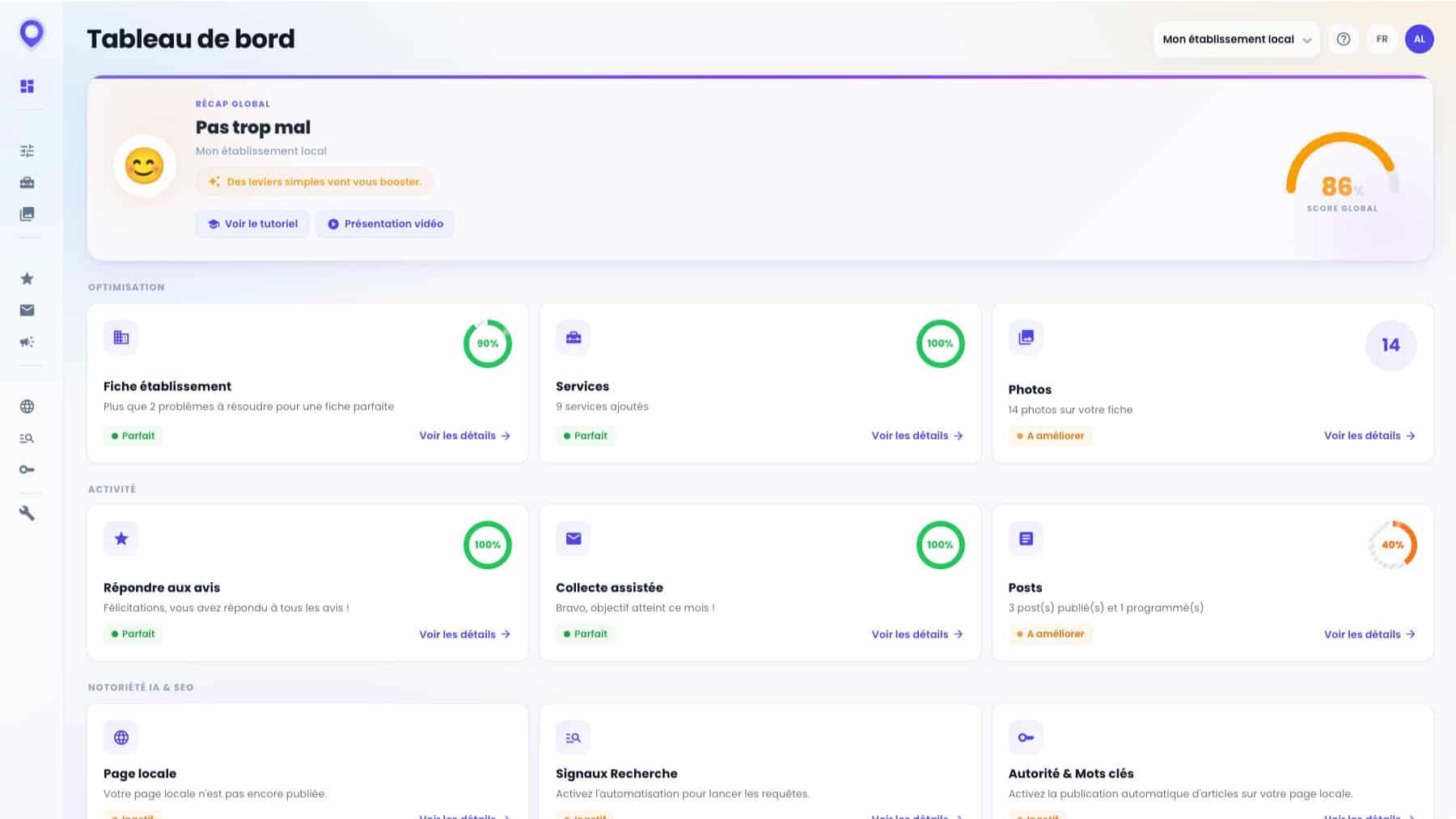Click the Posts card document icon
Image resolution: width=1456 pixels, height=819 pixels.
1026,538
